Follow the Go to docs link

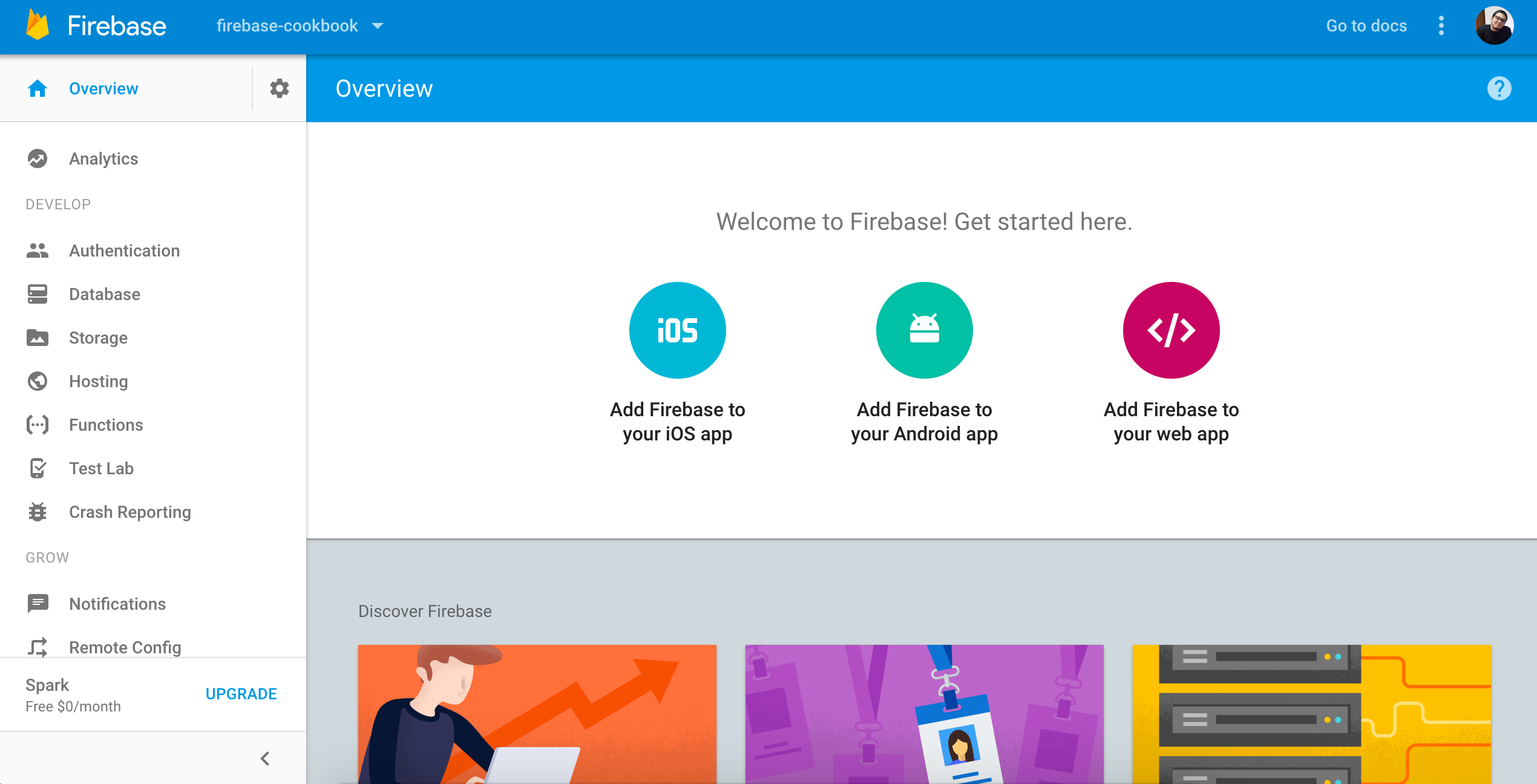(1366, 25)
